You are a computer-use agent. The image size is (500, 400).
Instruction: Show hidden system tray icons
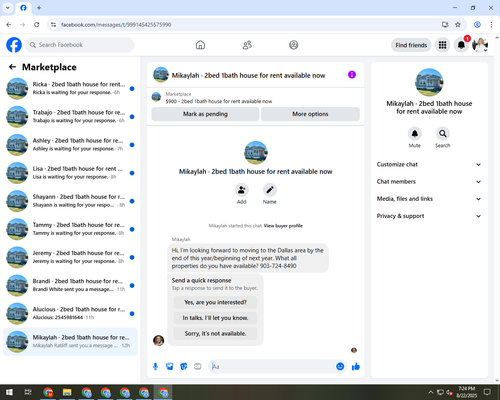click(430, 392)
